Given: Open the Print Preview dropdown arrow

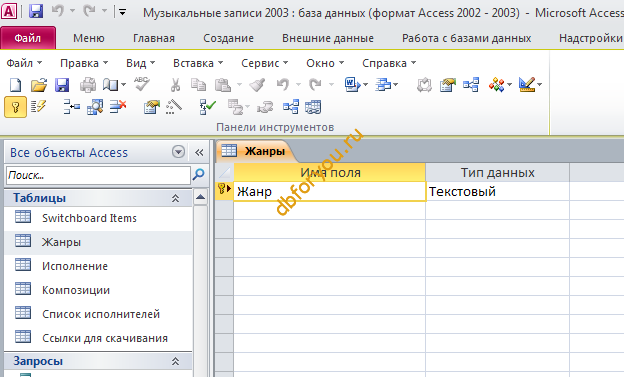Looking at the screenshot, I should point(123,85).
